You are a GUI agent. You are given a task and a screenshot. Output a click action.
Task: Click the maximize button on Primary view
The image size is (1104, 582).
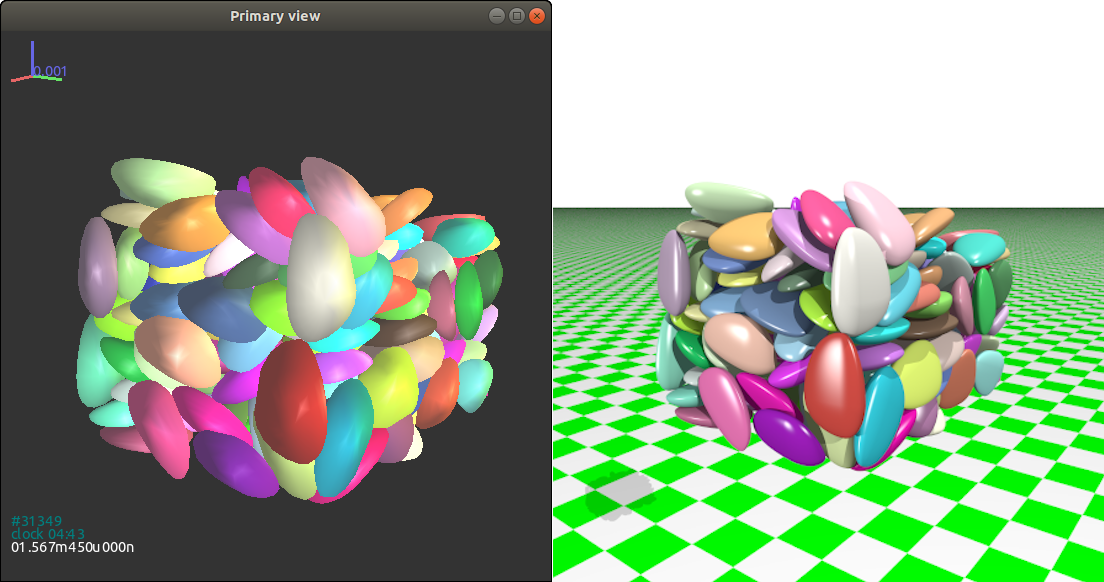pyautogui.click(x=516, y=15)
